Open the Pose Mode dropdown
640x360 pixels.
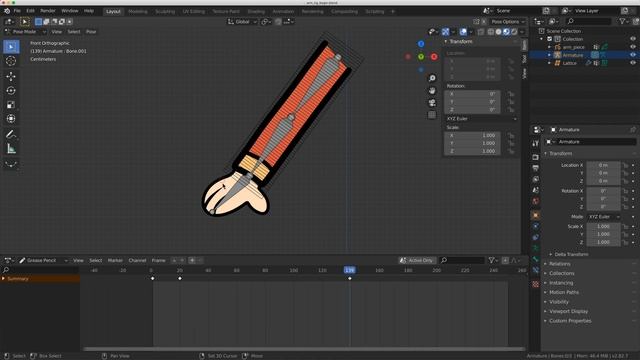(25, 32)
